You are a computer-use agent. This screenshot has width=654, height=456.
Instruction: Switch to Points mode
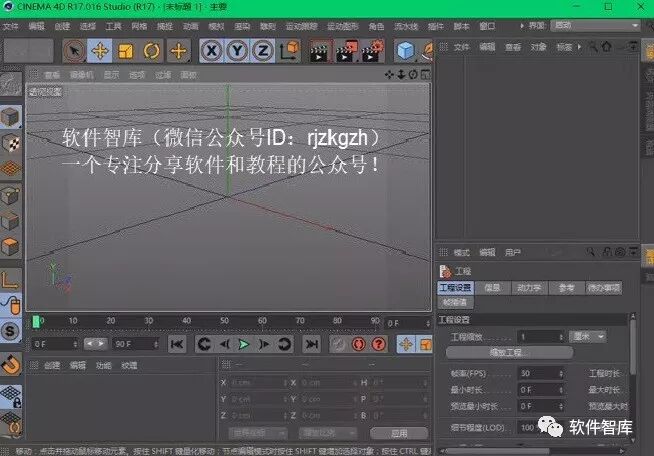point(10,195)
